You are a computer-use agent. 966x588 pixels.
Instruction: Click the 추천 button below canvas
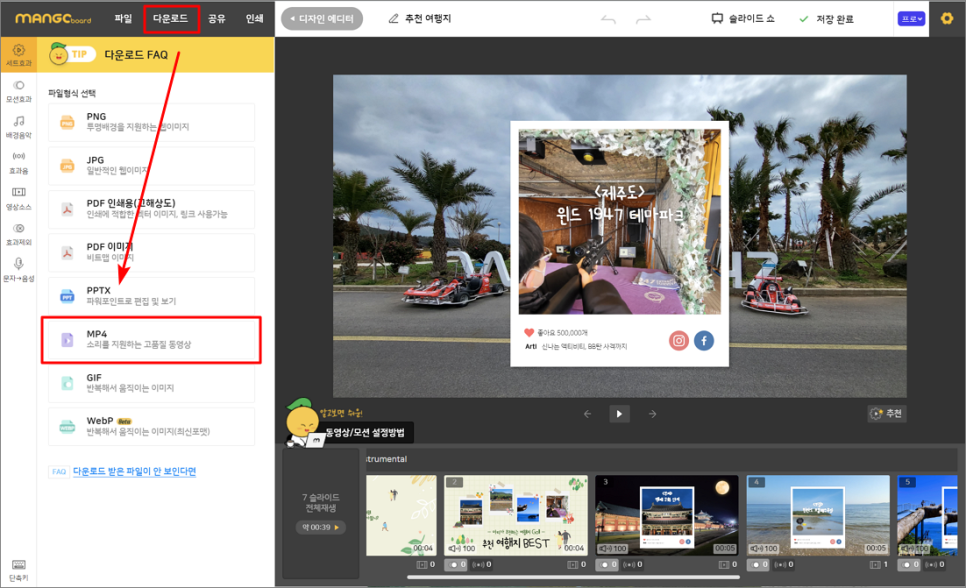pos(886,414)
